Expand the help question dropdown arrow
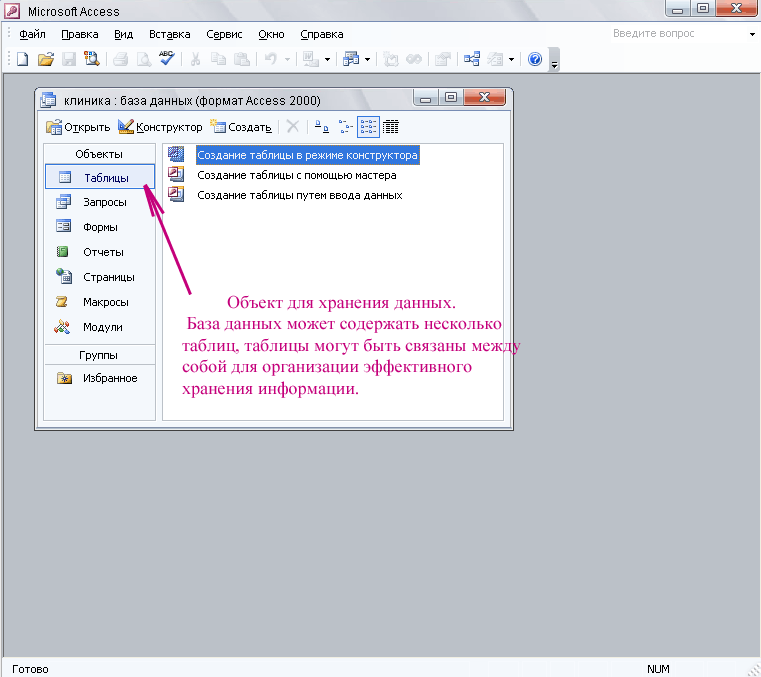This screenshot has width=761, height=677. (752, 34)
